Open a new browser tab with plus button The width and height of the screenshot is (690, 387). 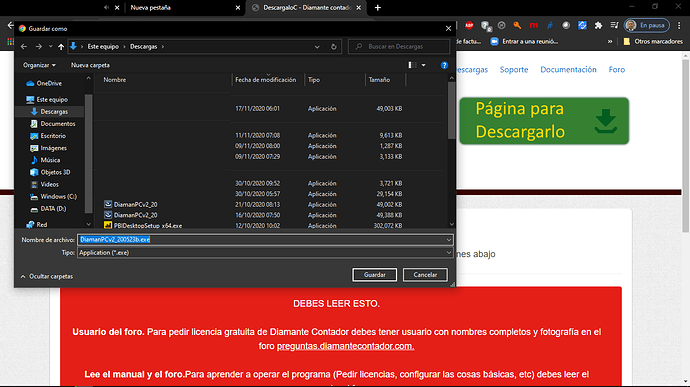click(x=378, y=7)
